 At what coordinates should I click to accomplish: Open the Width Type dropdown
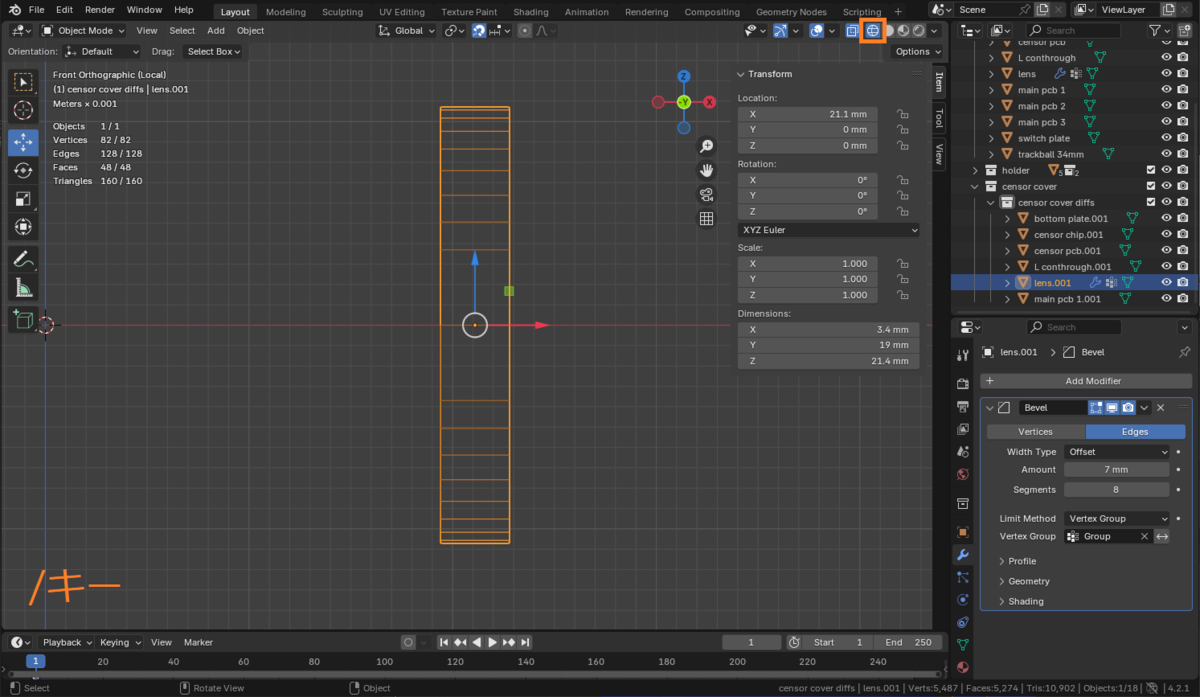1116,452
